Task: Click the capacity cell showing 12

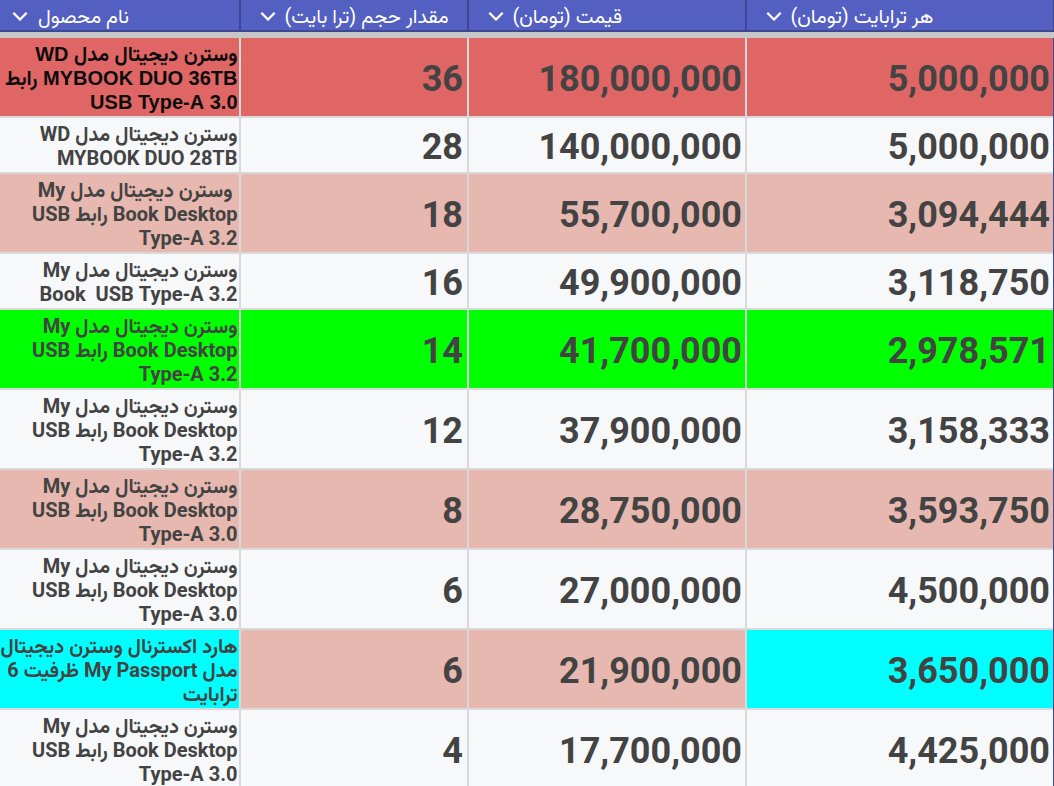Action: 354,430
